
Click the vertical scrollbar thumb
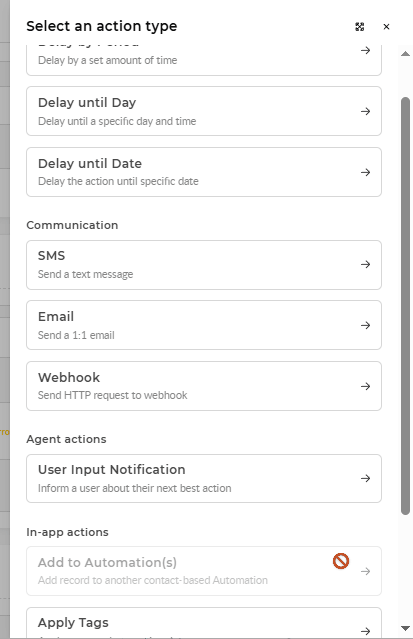coord(405,306)
